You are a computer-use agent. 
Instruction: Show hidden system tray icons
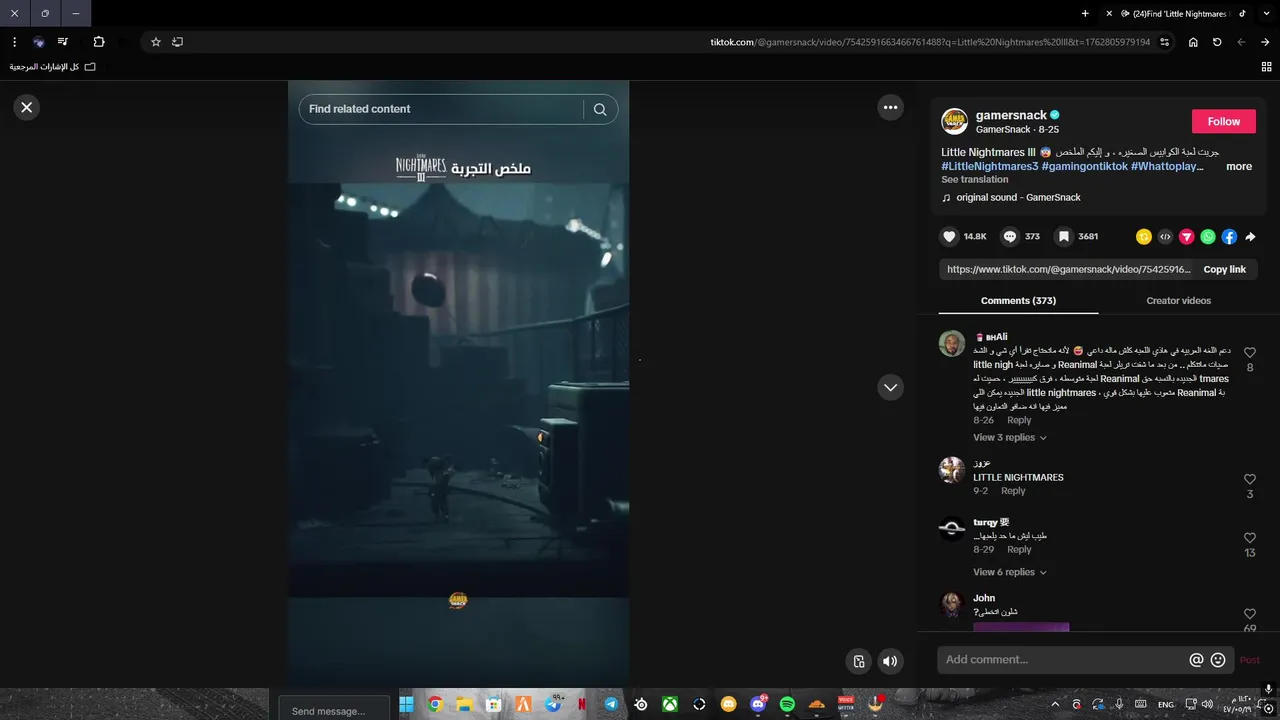click(x=1055, y=704)
